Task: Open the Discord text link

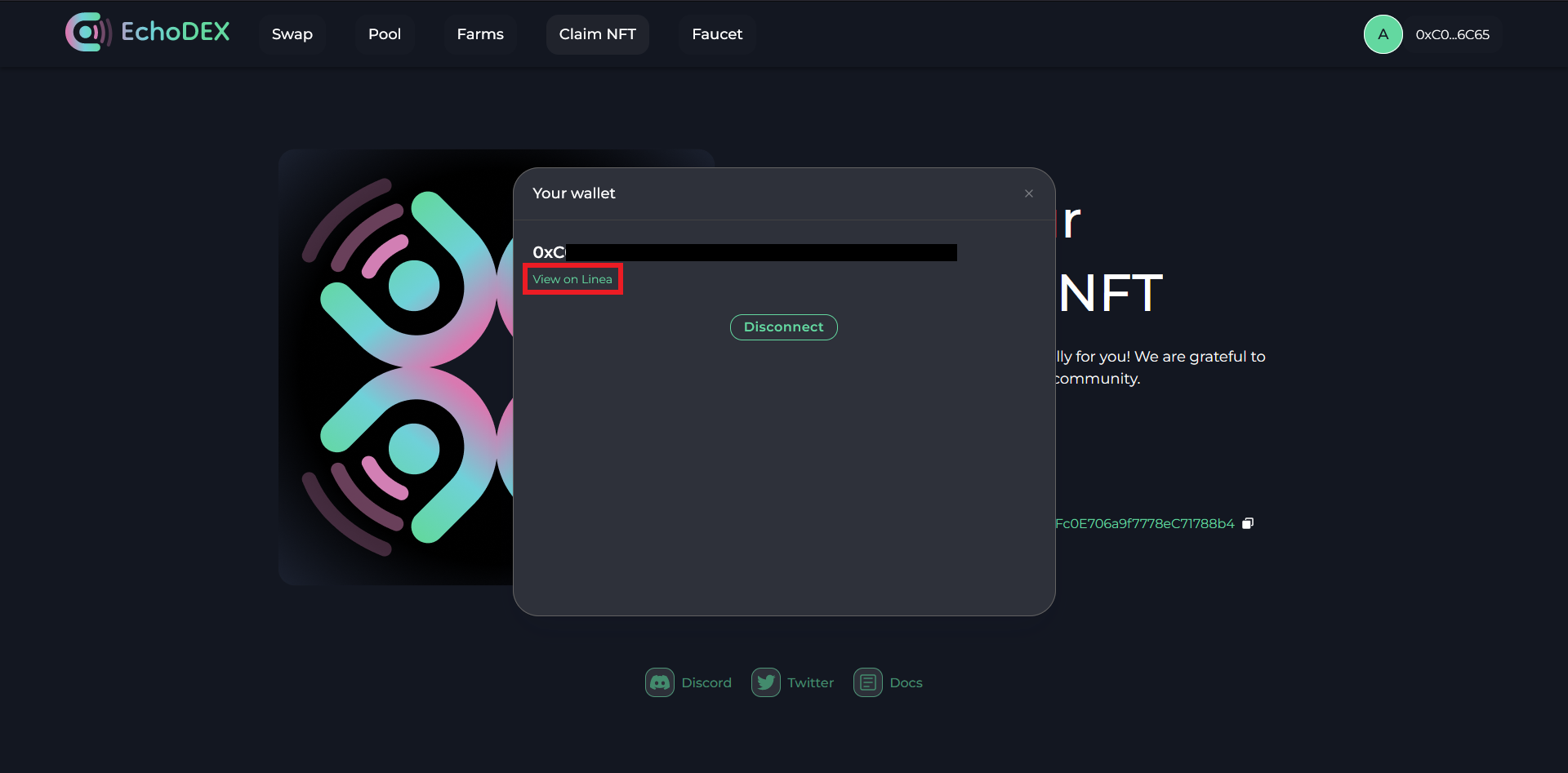Action: click(x=706, y=683)
